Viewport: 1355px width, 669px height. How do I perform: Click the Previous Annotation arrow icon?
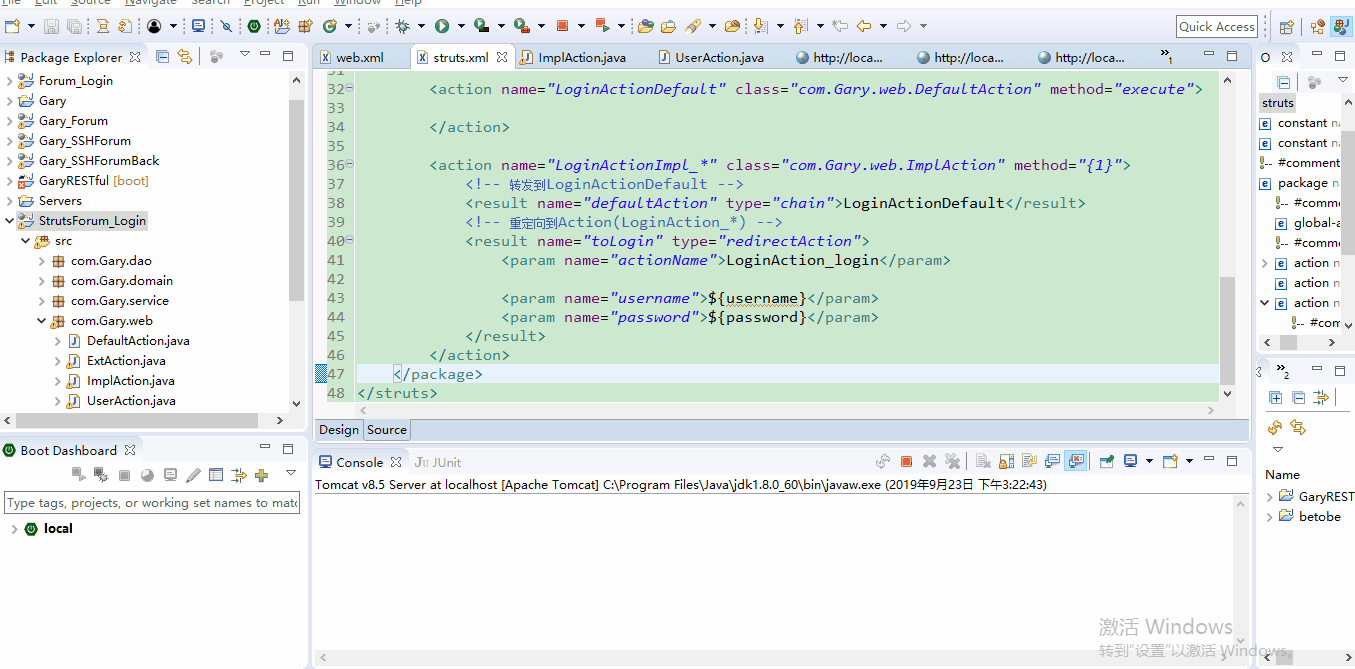[x=799, y=26]
